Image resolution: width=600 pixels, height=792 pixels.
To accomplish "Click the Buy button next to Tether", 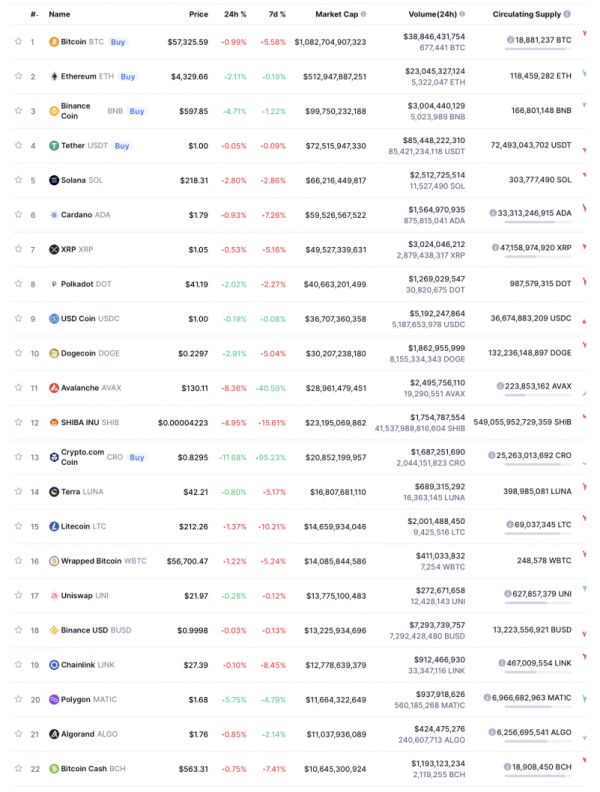I will pyautogui.click(x=121, y=145).
